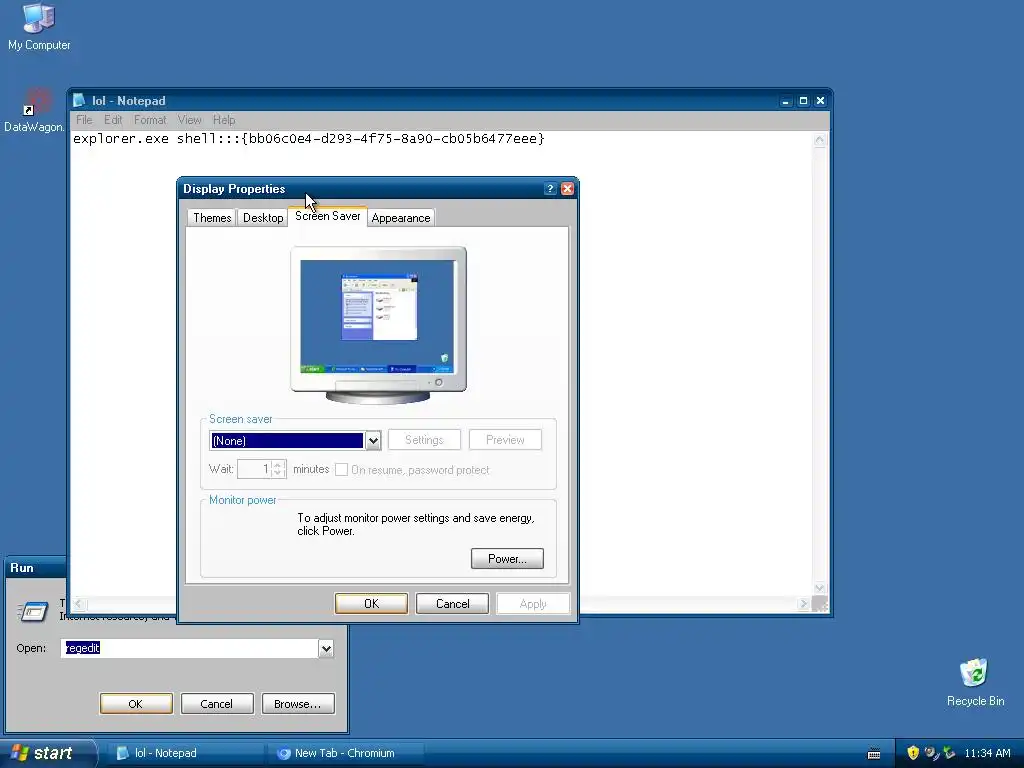Cancel the Display Properties dialog
The image size is (1024, 768).
point(453,604)
